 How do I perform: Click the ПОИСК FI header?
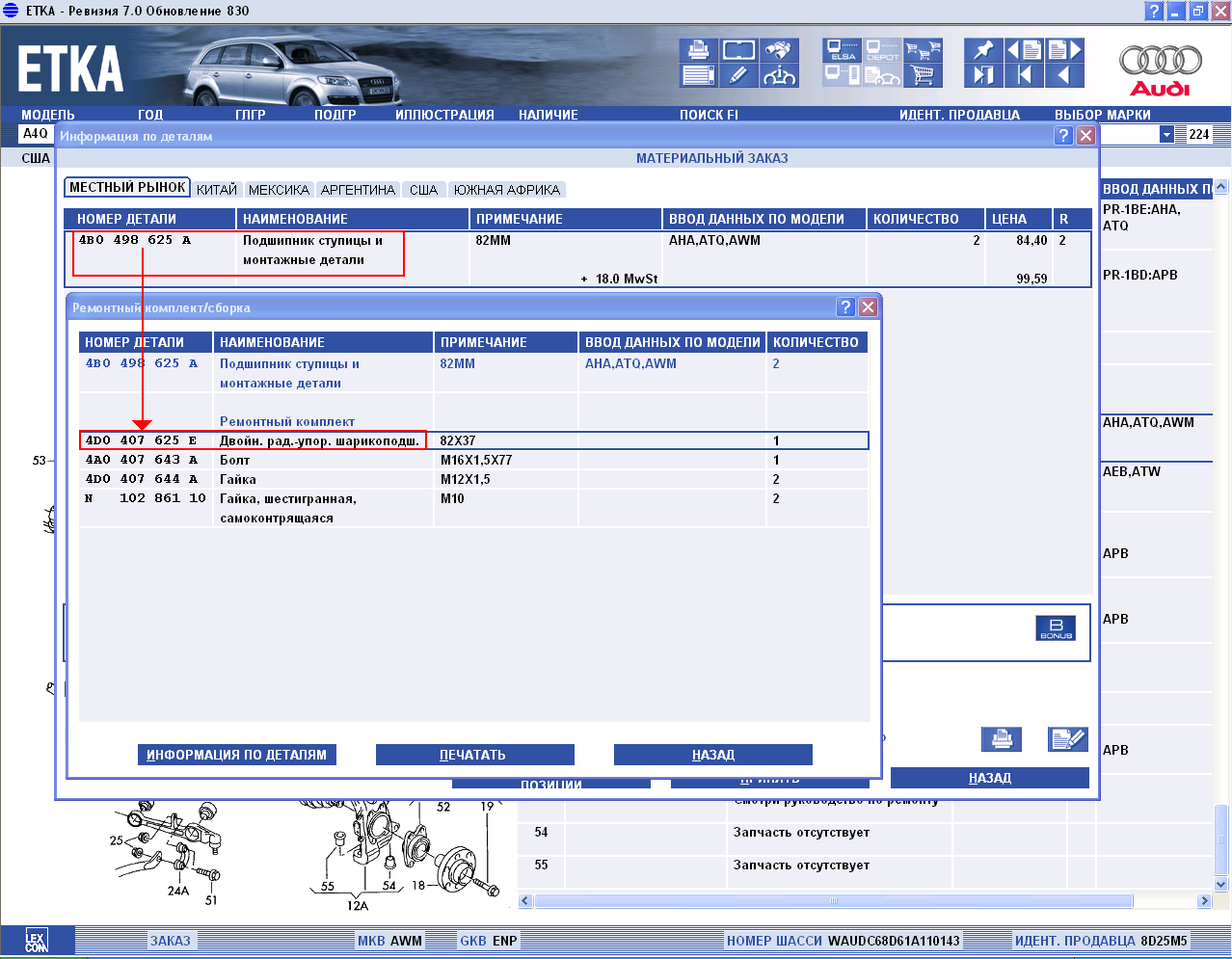[x=709, y=115]
